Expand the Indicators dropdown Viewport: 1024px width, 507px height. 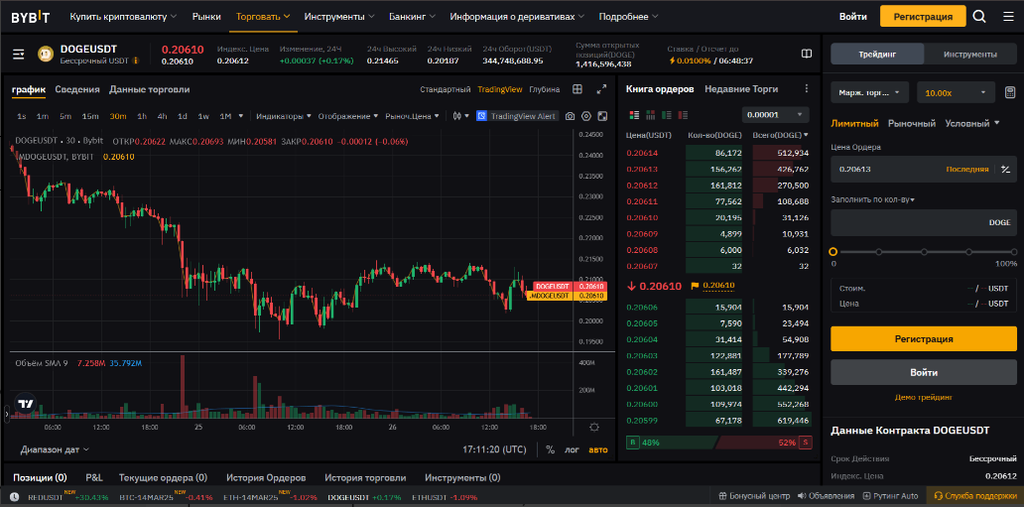283,116
